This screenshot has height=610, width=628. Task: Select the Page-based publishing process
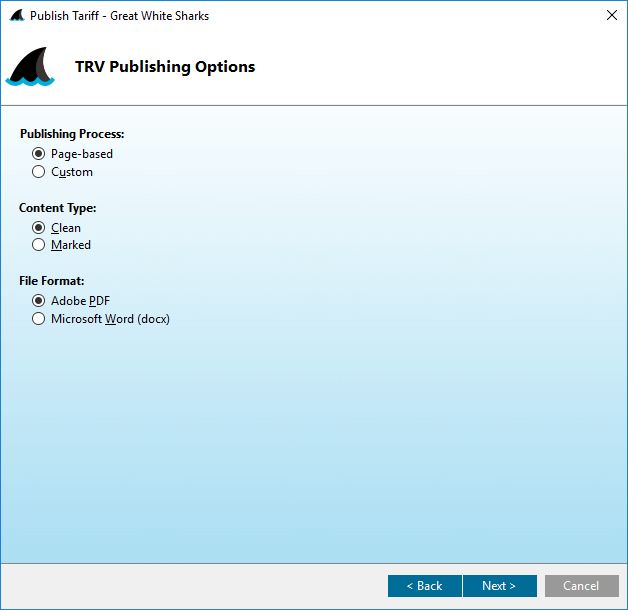click(x=39, y=154)
